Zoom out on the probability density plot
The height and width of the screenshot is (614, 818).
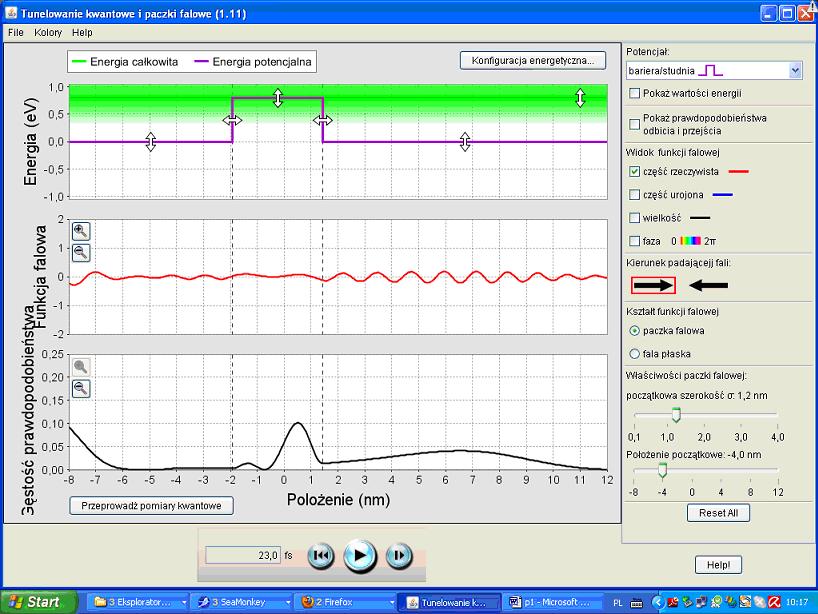81,389
